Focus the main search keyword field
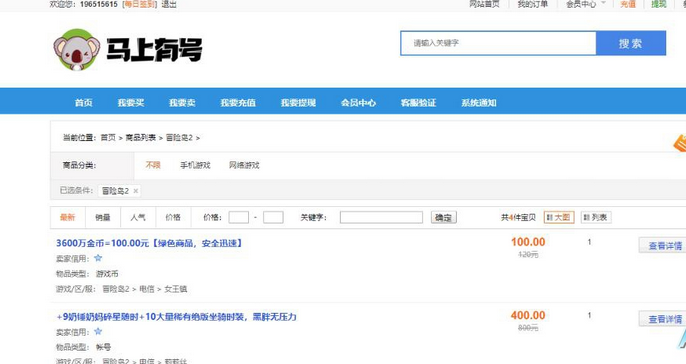686x364 pixels. tap(498, 43)
